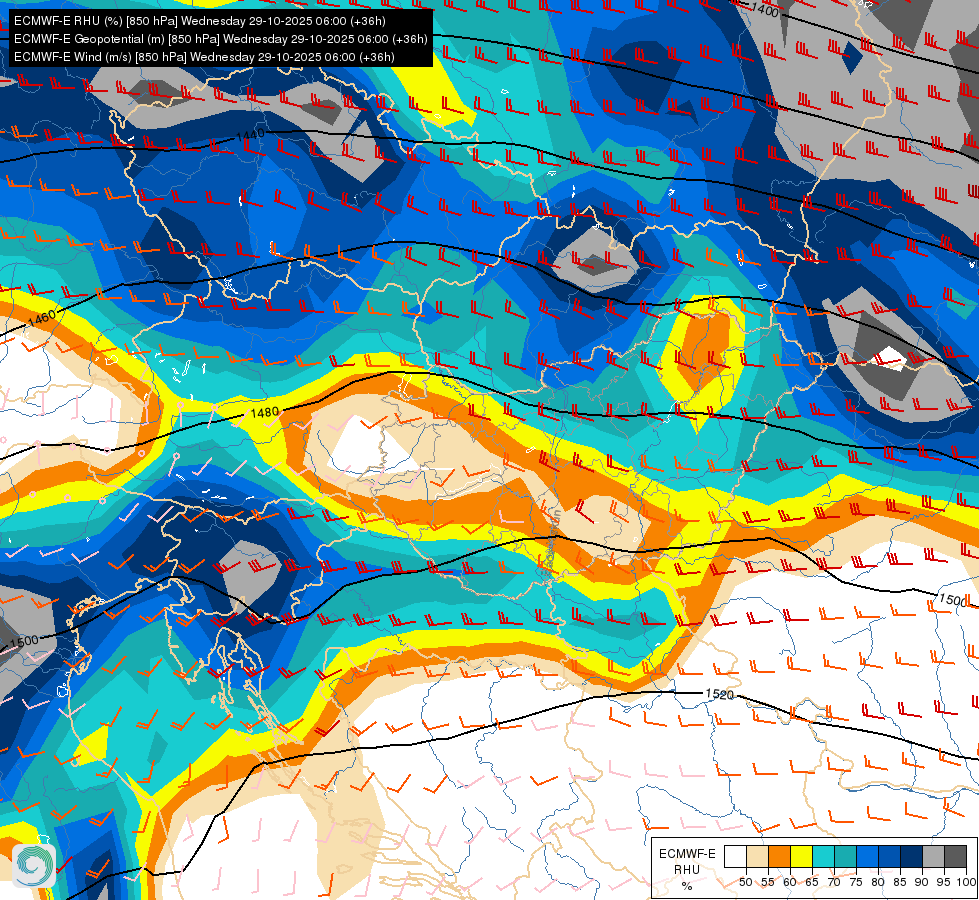Click the beige 50-55 legend swatch

pos(757,856)
